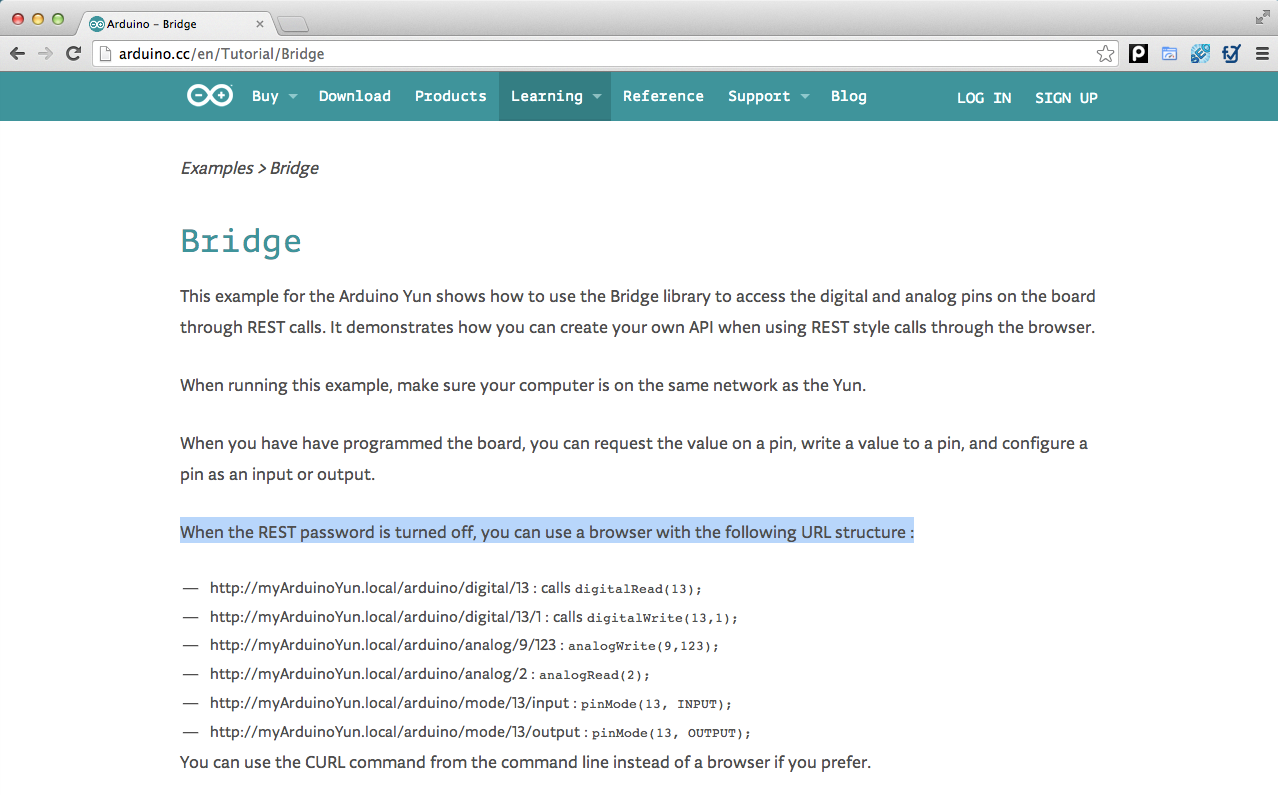Viewport: 1278px width, 795px height.
Task: Select the Arduino – Bridge tab
Action: point(173,24)
